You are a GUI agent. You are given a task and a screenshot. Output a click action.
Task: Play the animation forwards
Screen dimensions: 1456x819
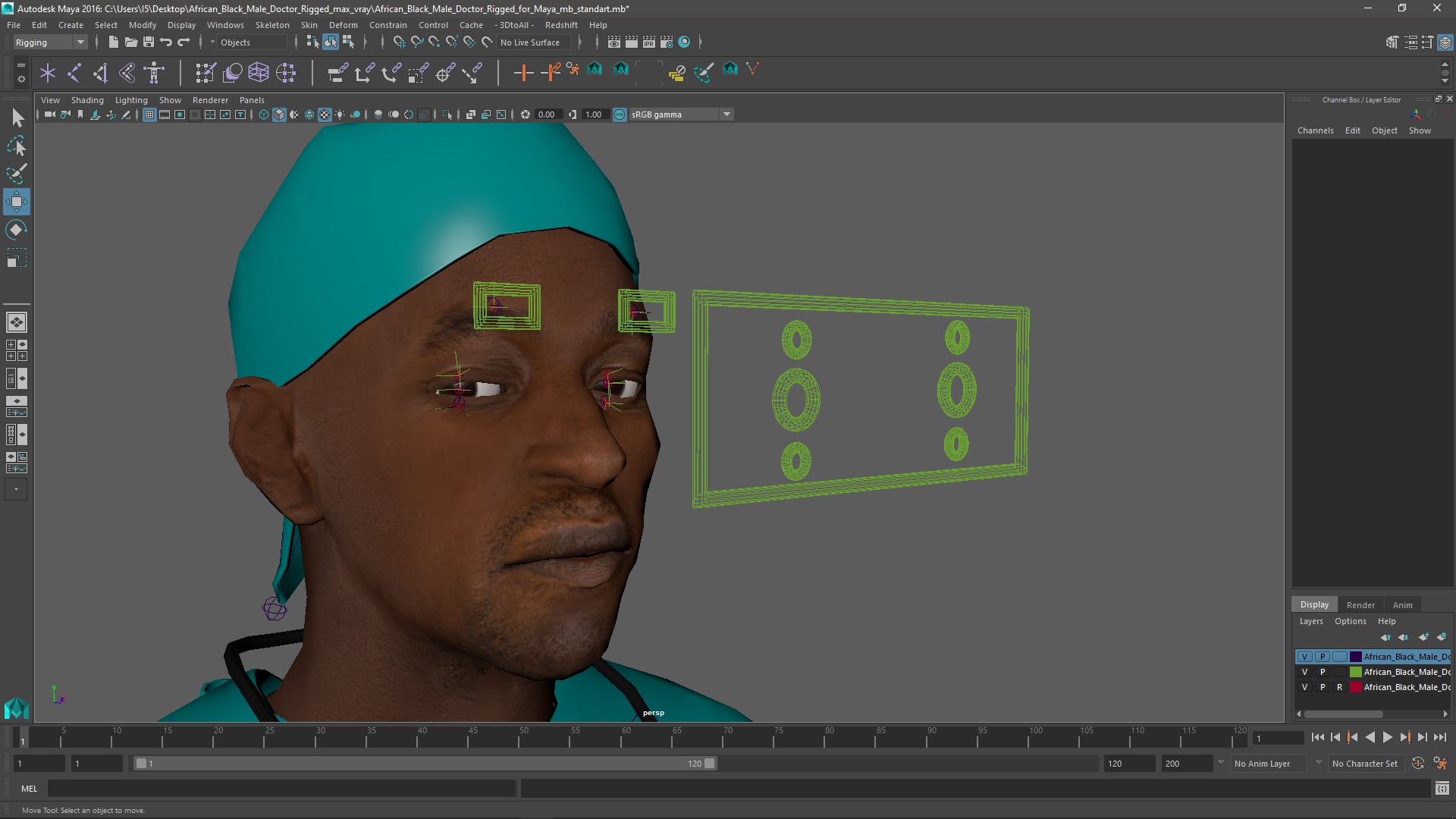[1388, 737]
